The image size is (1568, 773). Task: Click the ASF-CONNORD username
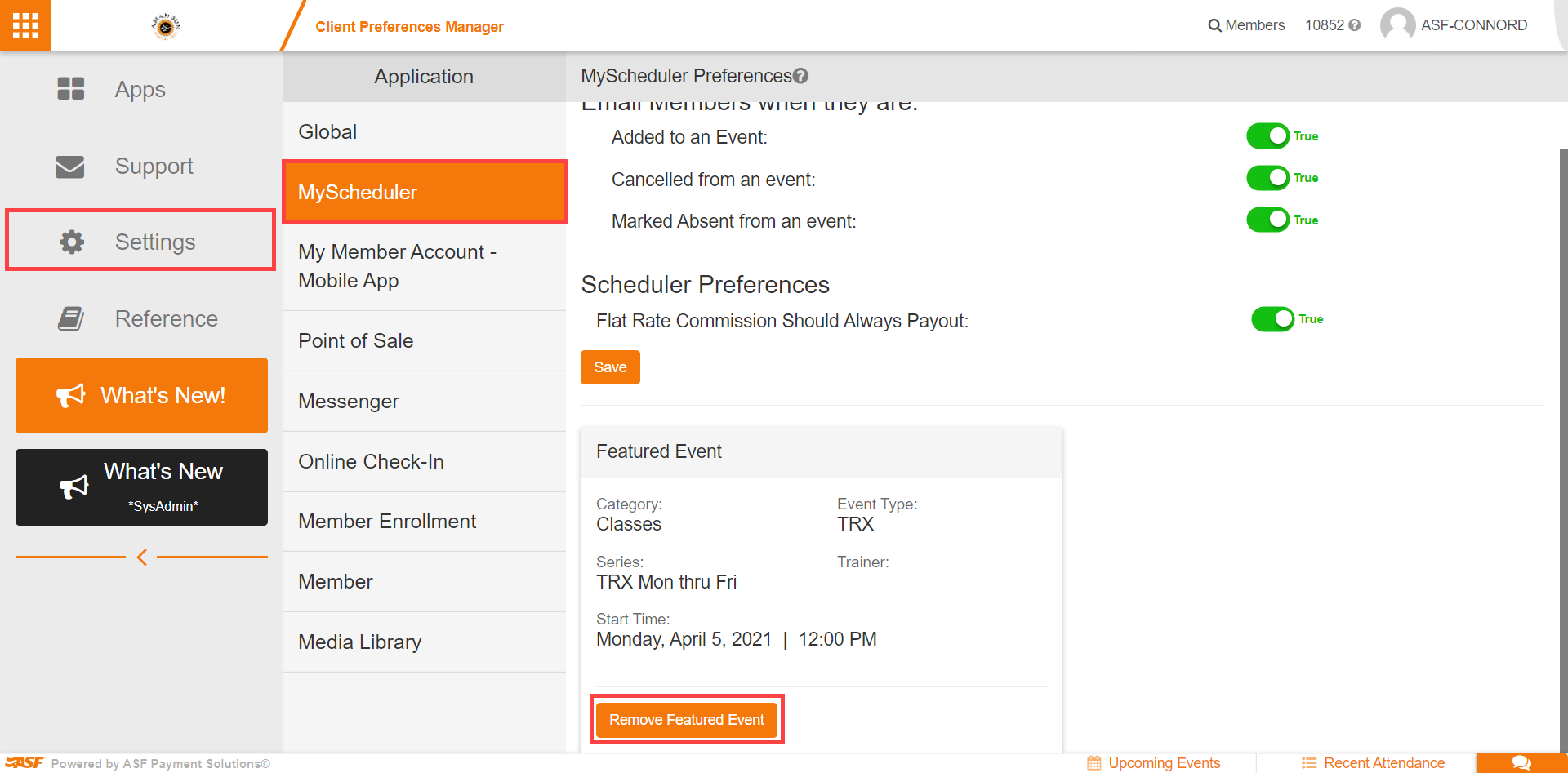(1474, 25)
